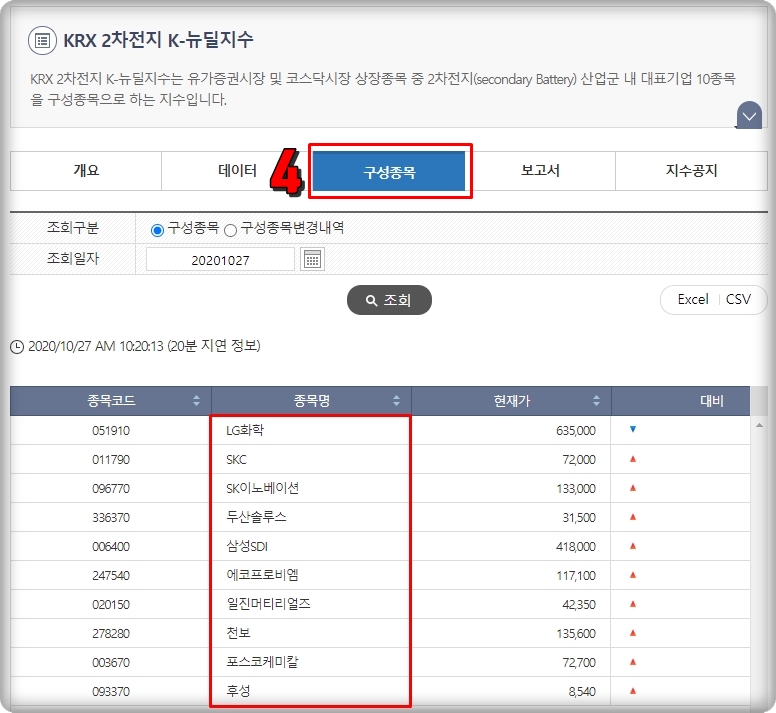Click stock code 093370
776x713 pixels.
click(111, 691)
